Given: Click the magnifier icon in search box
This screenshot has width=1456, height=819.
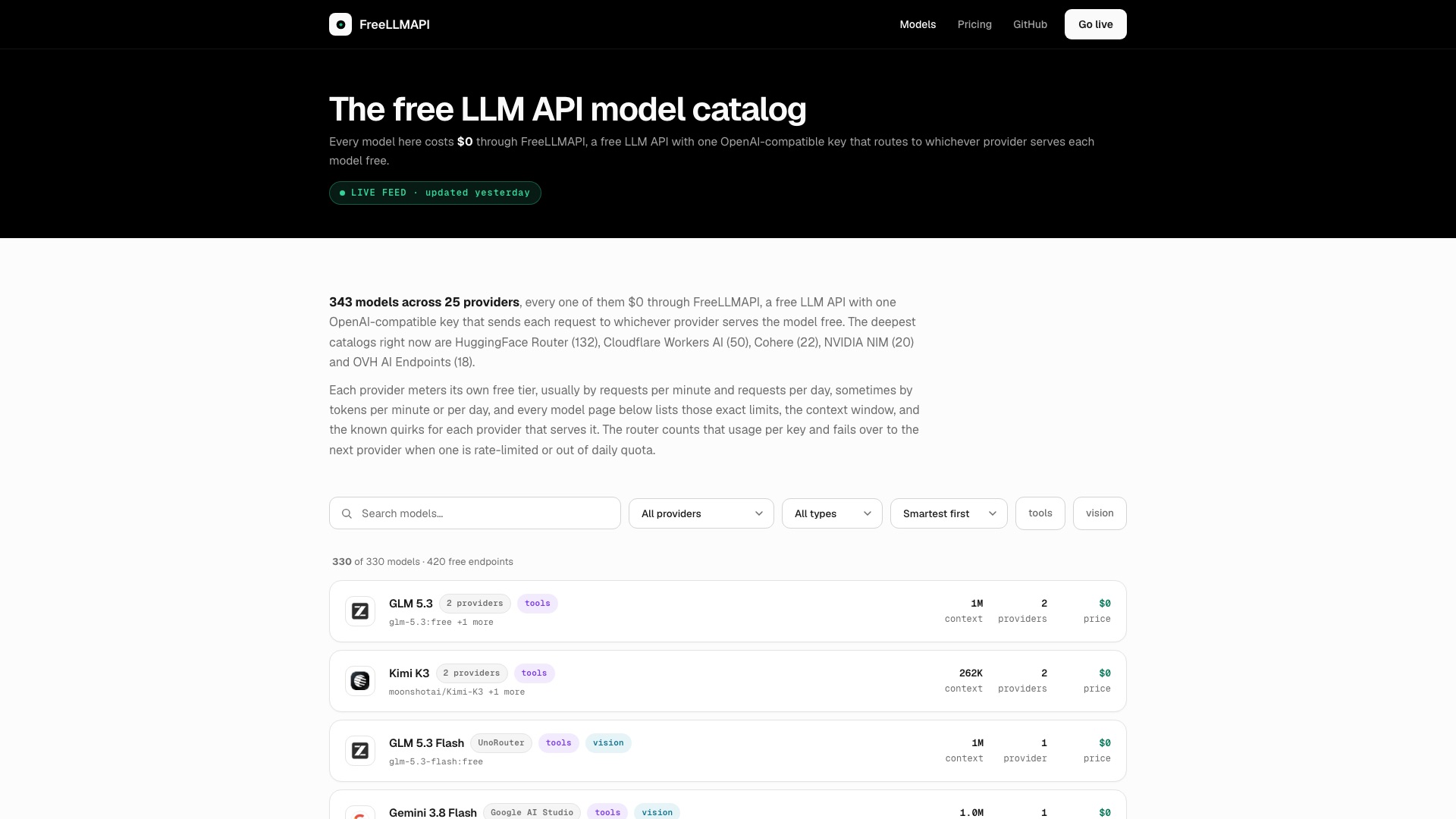Looking at the screenshot, I should (x=347, y=513).
